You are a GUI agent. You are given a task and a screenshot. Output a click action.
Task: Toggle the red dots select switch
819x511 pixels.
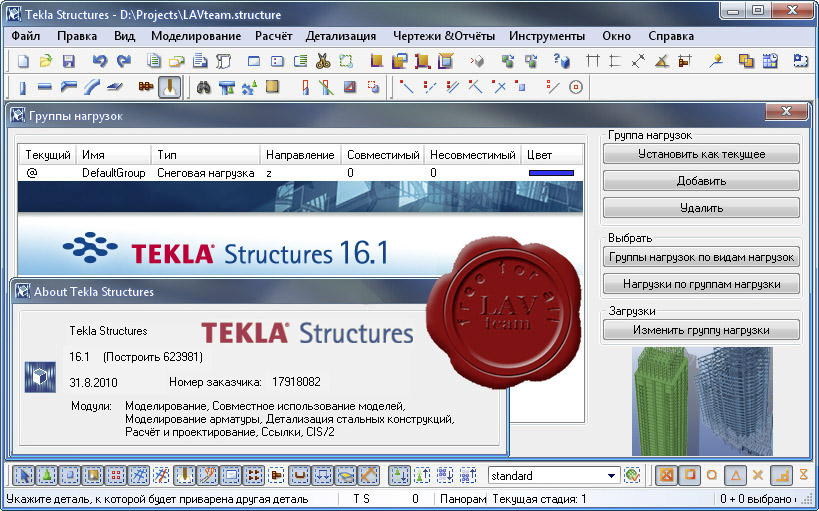coord(116,475)
